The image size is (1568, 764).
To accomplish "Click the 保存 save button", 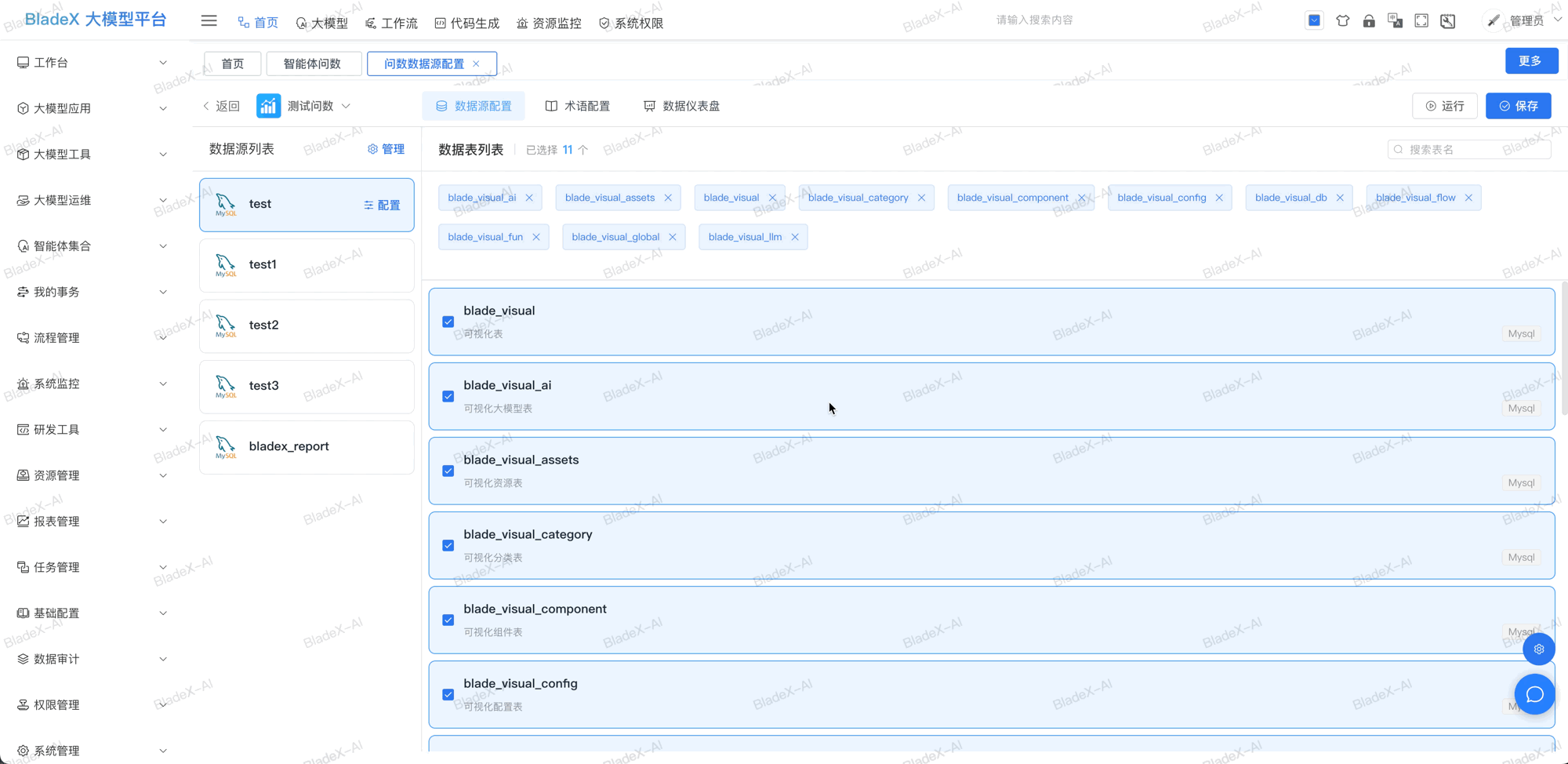I will [1518, 106].
